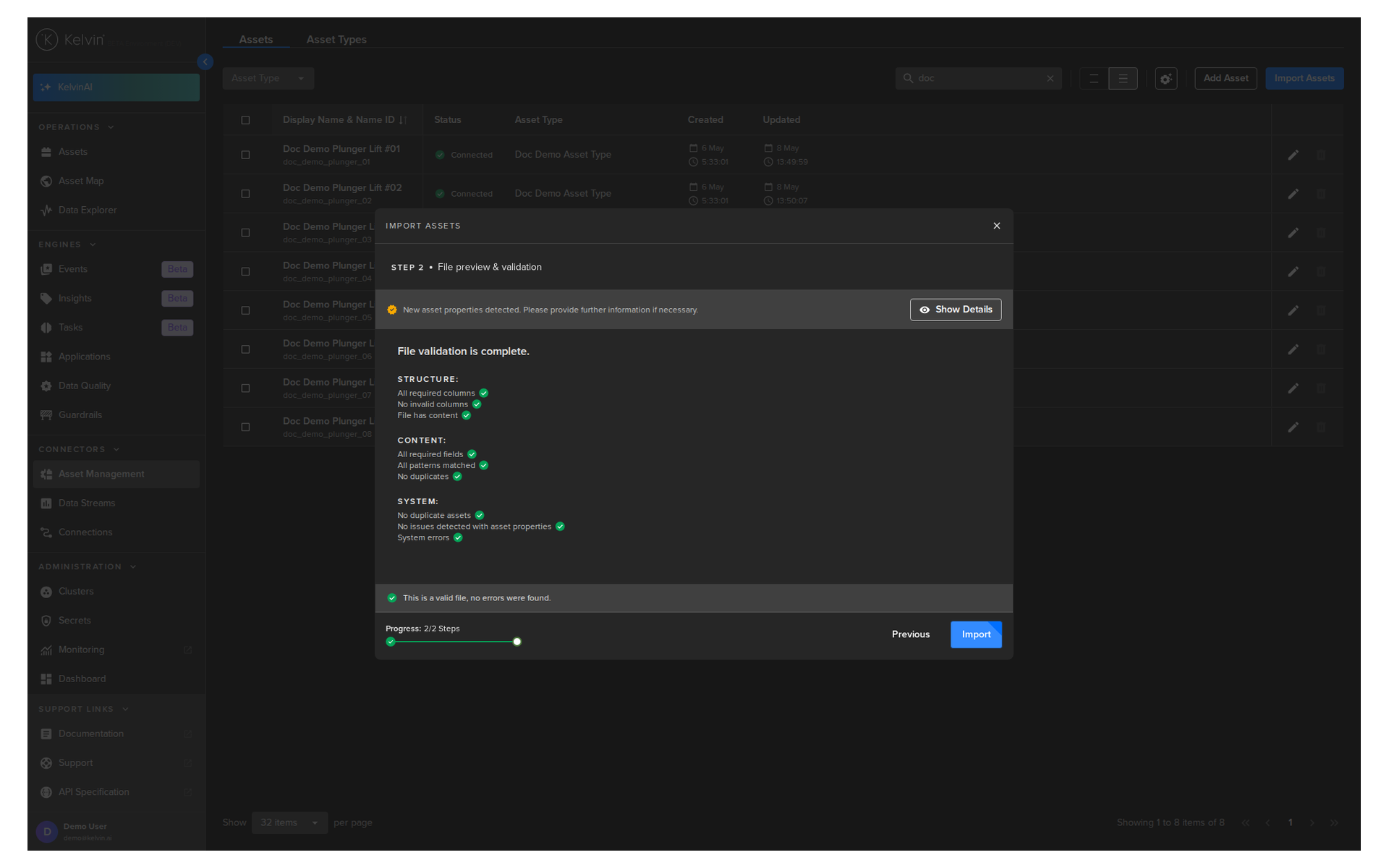Open the Clusters sidebar icon

coord(46,592)
